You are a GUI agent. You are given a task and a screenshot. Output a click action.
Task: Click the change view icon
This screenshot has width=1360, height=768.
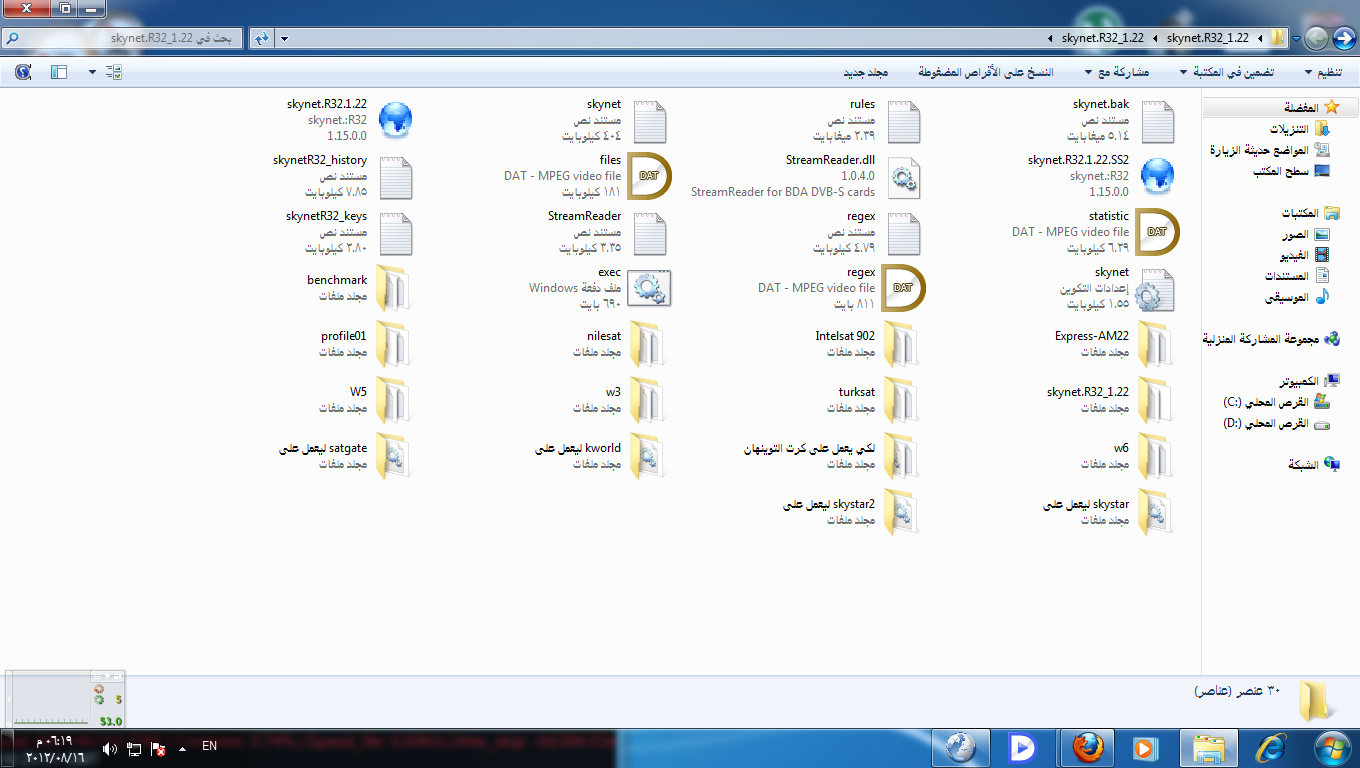pyautogui.click(x=113, y=73)
